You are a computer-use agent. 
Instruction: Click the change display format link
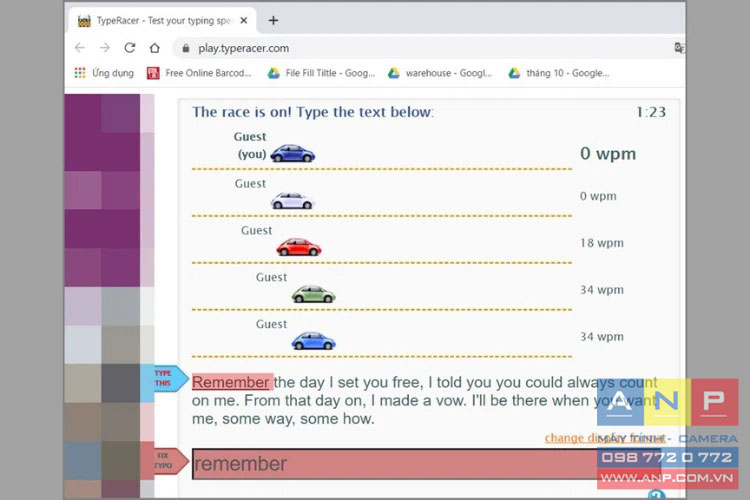click(605, 437)
